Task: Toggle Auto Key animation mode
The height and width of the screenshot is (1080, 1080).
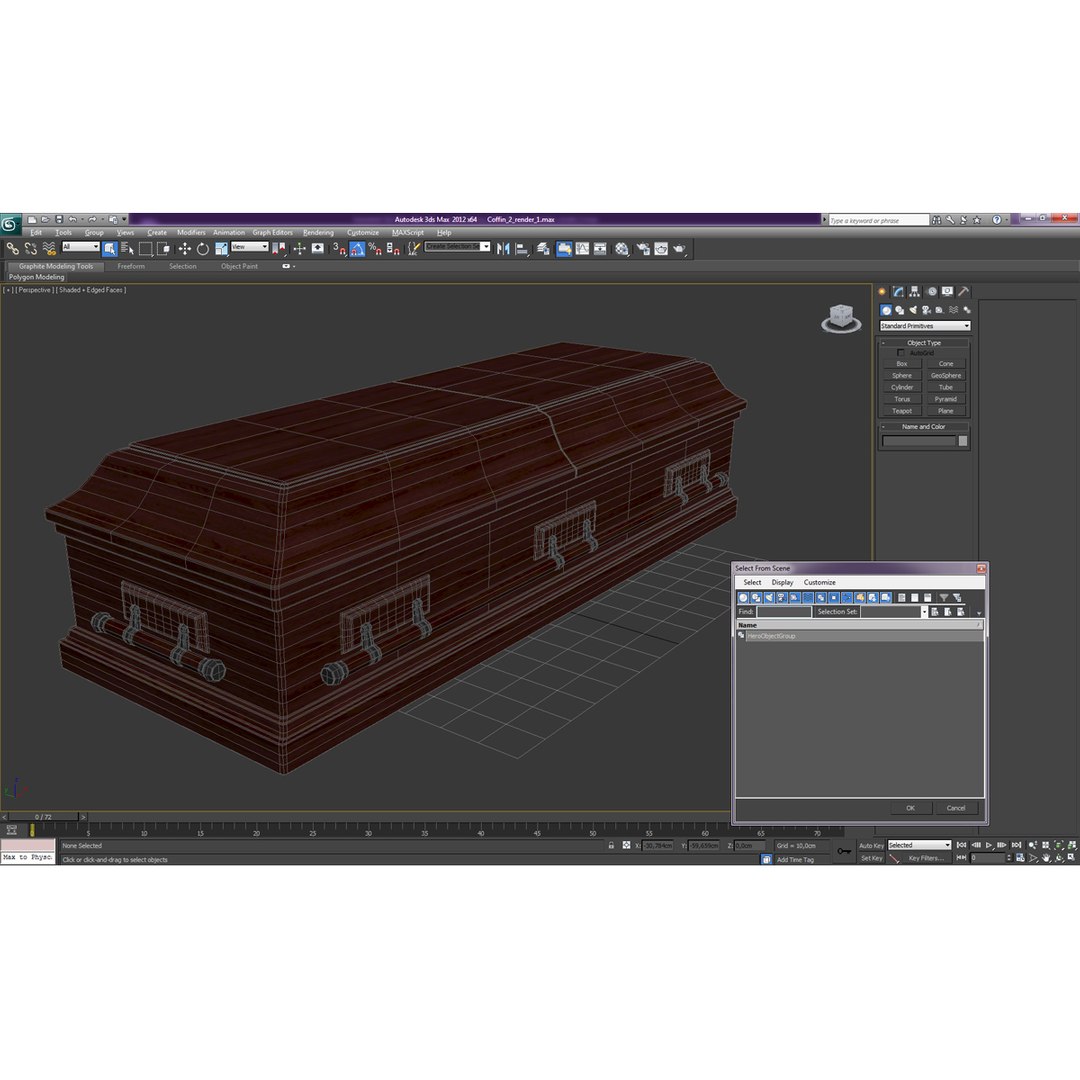Action: (x=871, y=845)
